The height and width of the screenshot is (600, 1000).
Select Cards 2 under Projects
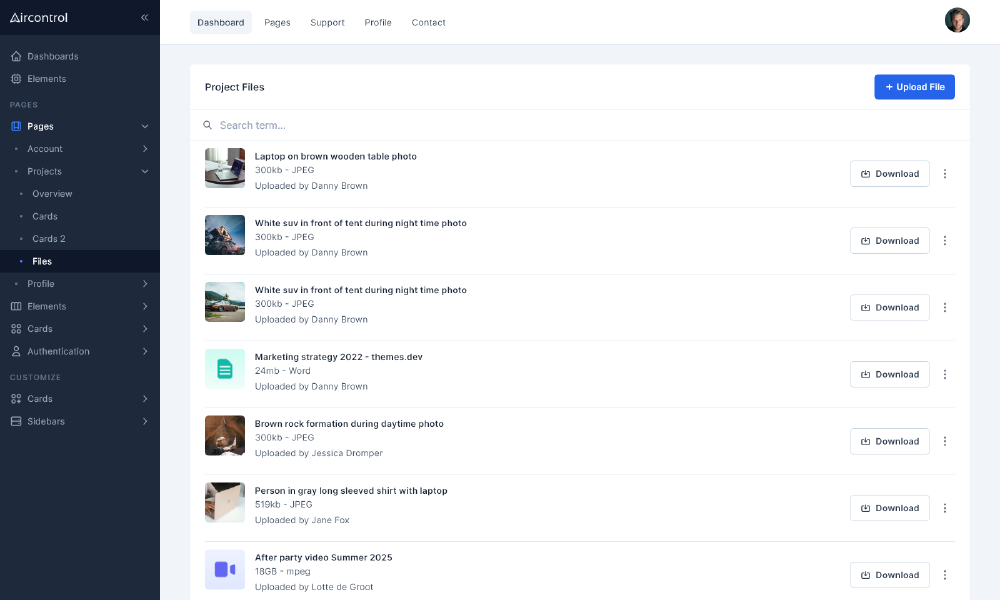[x=49, y=239]
